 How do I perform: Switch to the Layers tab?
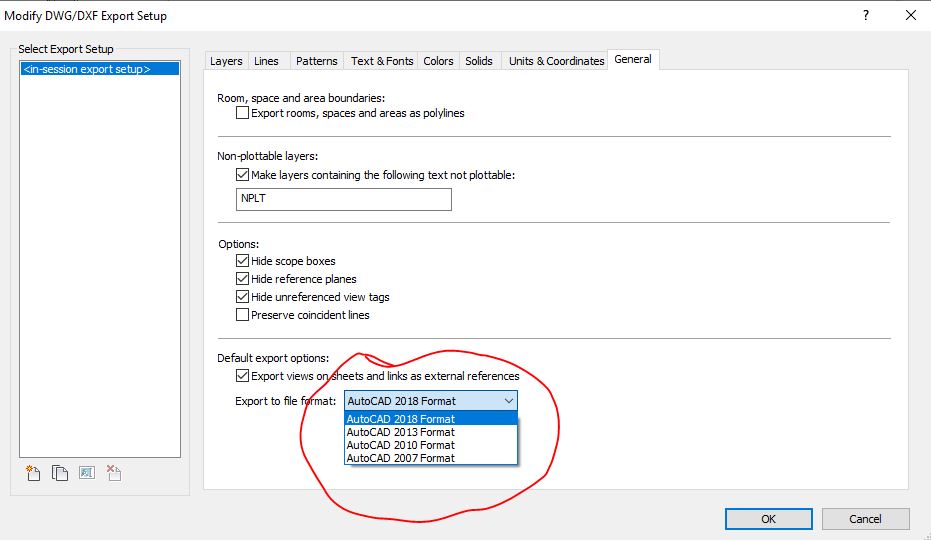point(226,61)
